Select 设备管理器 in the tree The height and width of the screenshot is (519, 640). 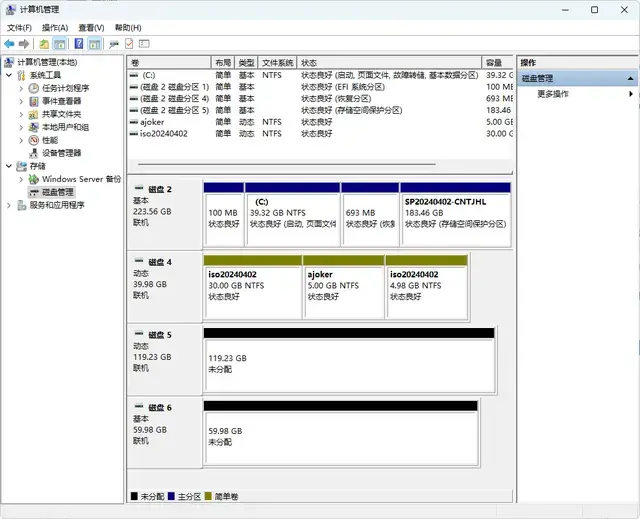click(x=61, y=153)
